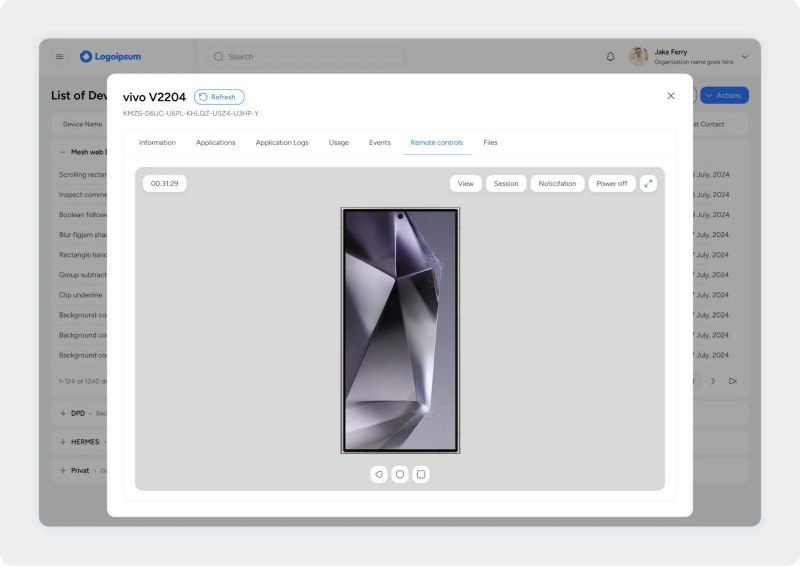Image resolution: width=800 pixels, height=566 pixels.
Task: Click the Logoipsum logo
Action: click(111, 57)
